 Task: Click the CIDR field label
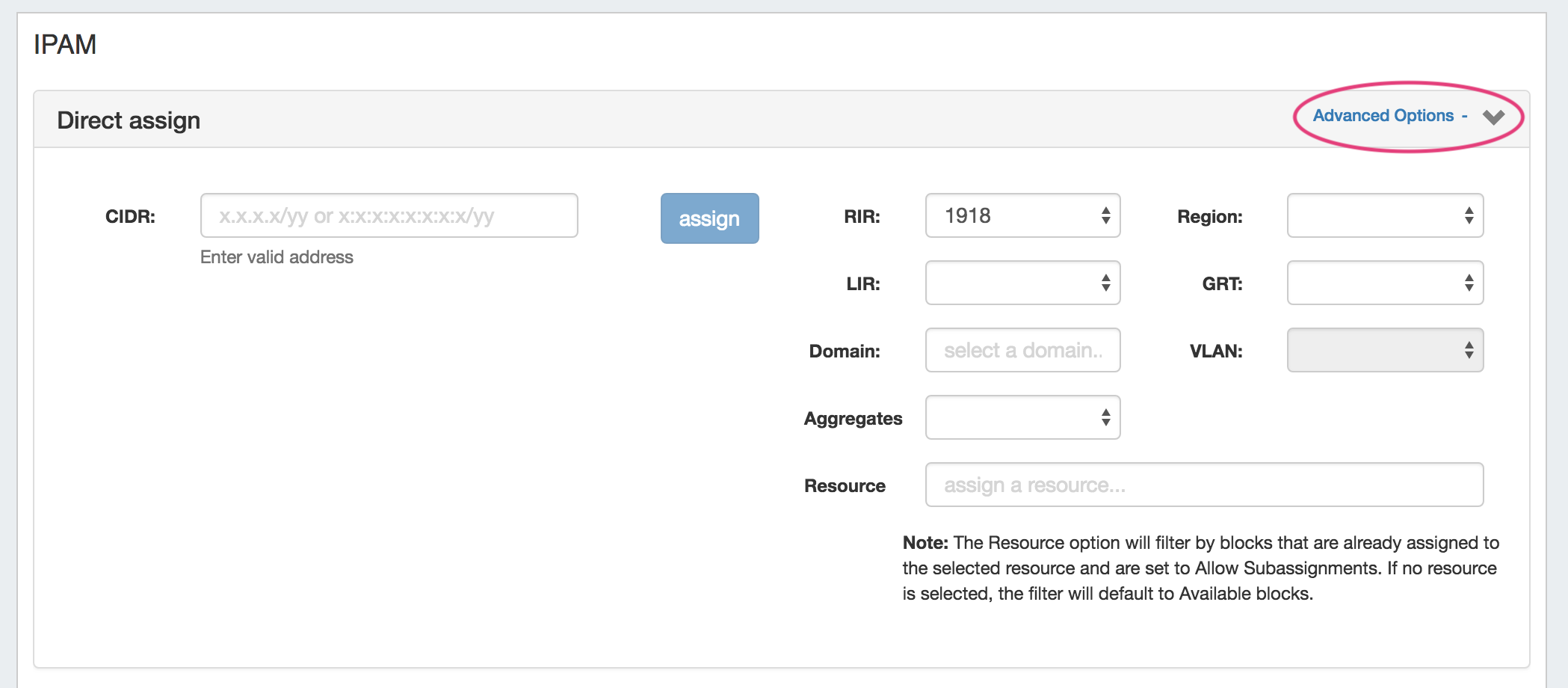130,217
